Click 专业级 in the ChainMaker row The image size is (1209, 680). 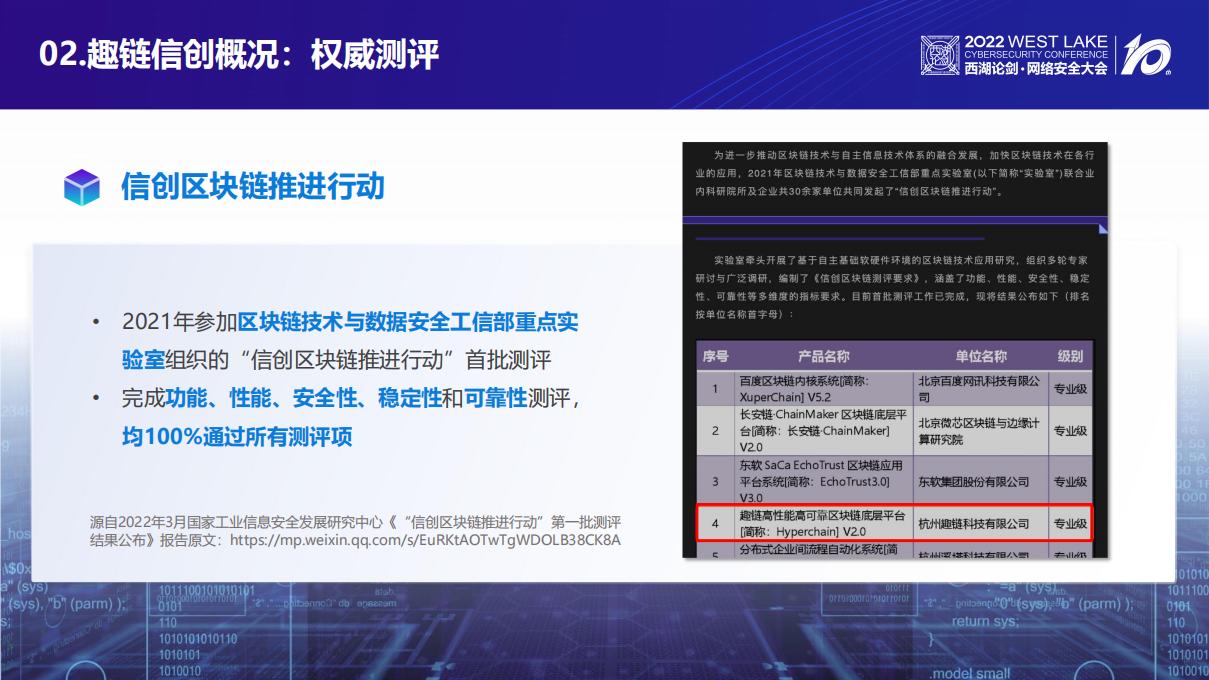(x=1069, y=431)
